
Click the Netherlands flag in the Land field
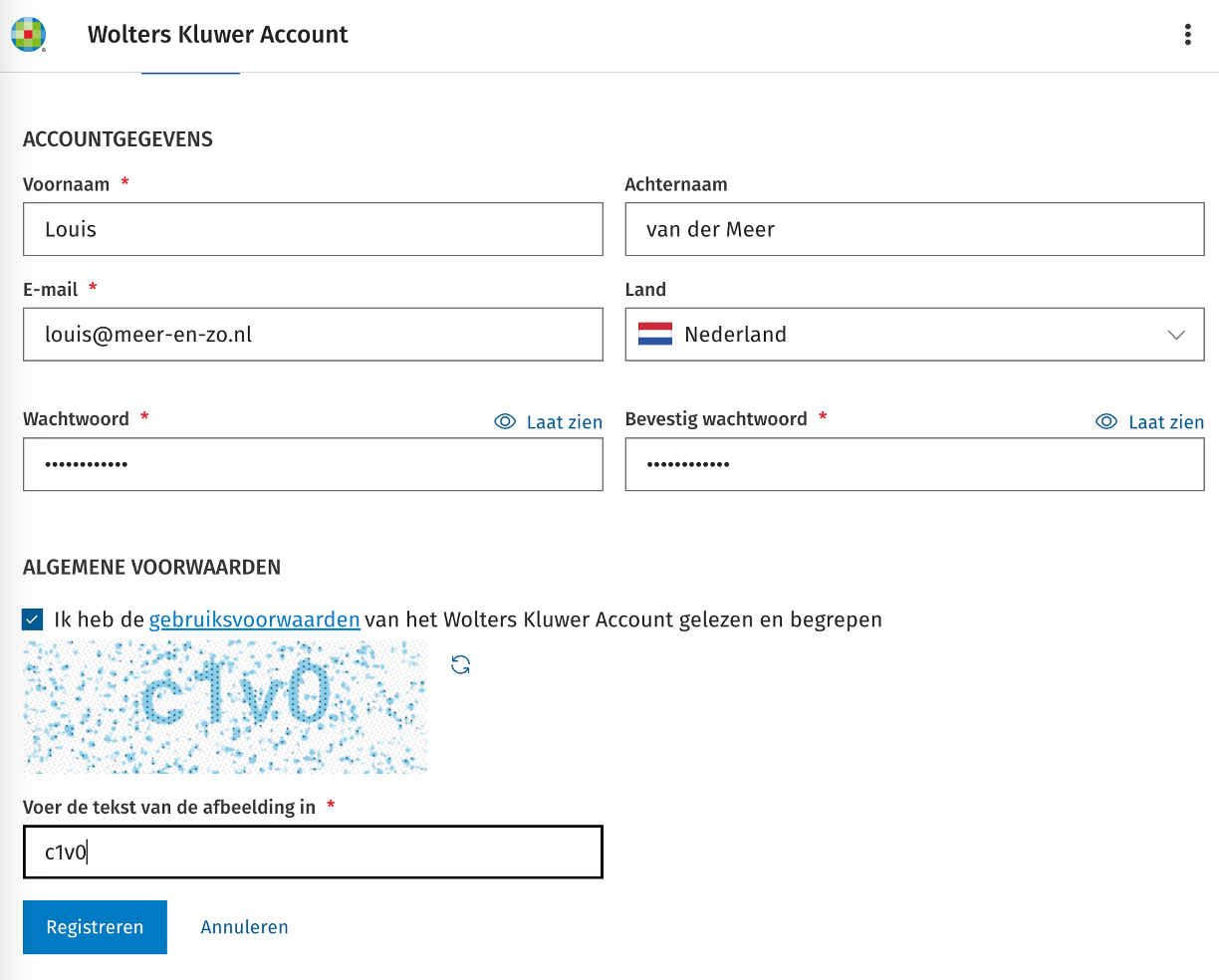(x=655, y=334)
